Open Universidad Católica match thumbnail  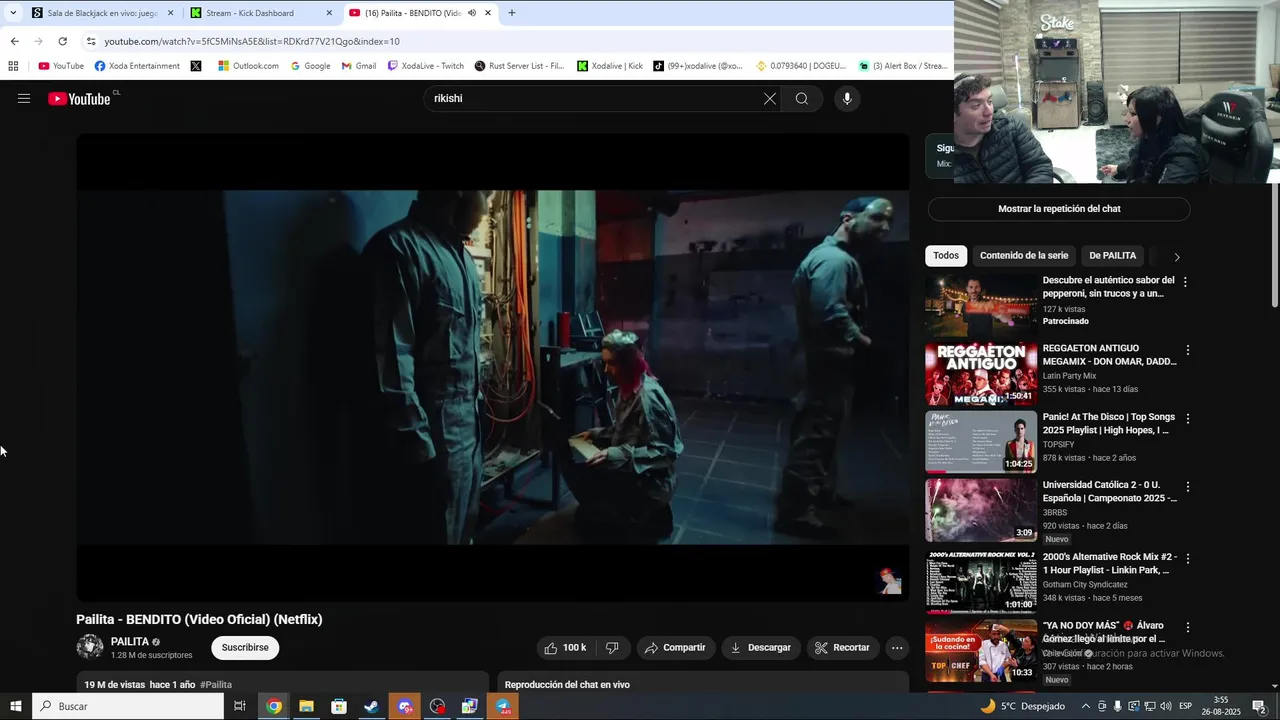981,510
